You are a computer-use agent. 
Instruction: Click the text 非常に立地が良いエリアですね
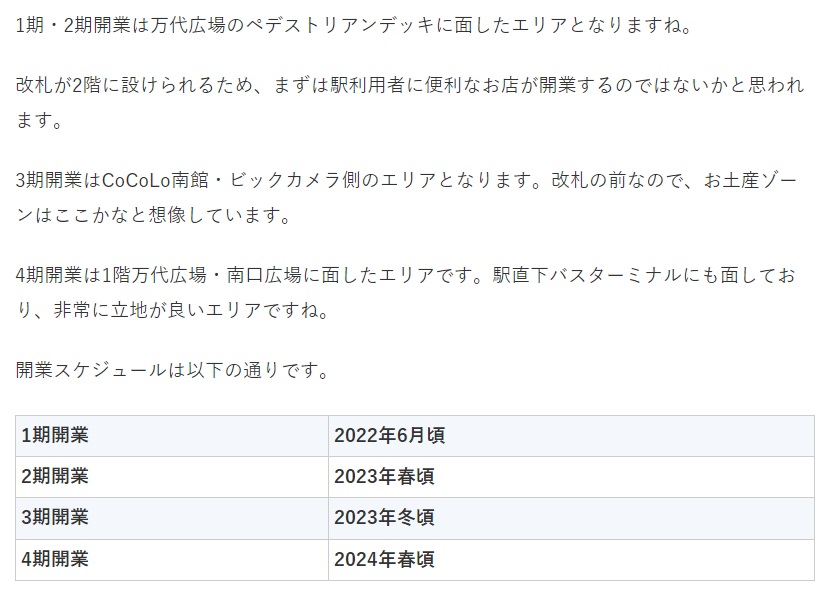click(x=191, y=310)
